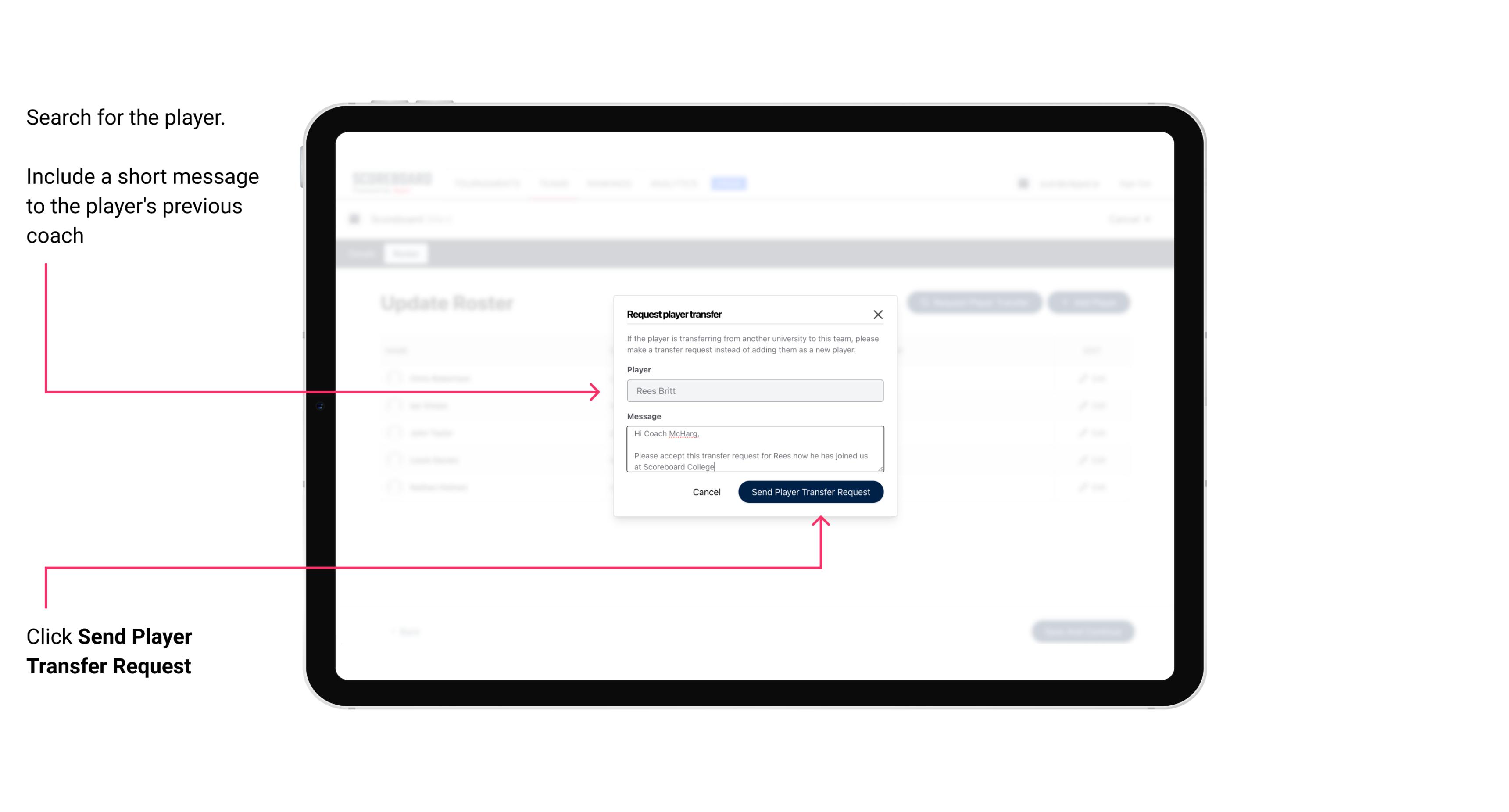Click the user profile avatar icon
The image size is (1509, 812).
point(1022,183)
